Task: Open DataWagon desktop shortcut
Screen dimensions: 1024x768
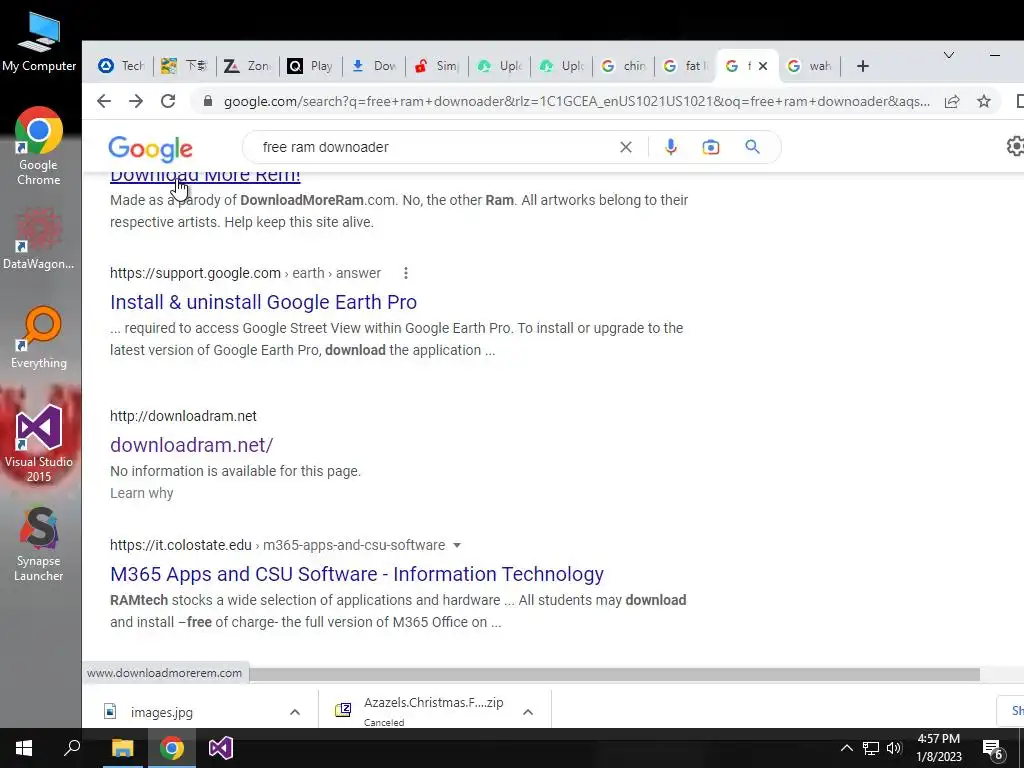Action: (x=39, y=238)
